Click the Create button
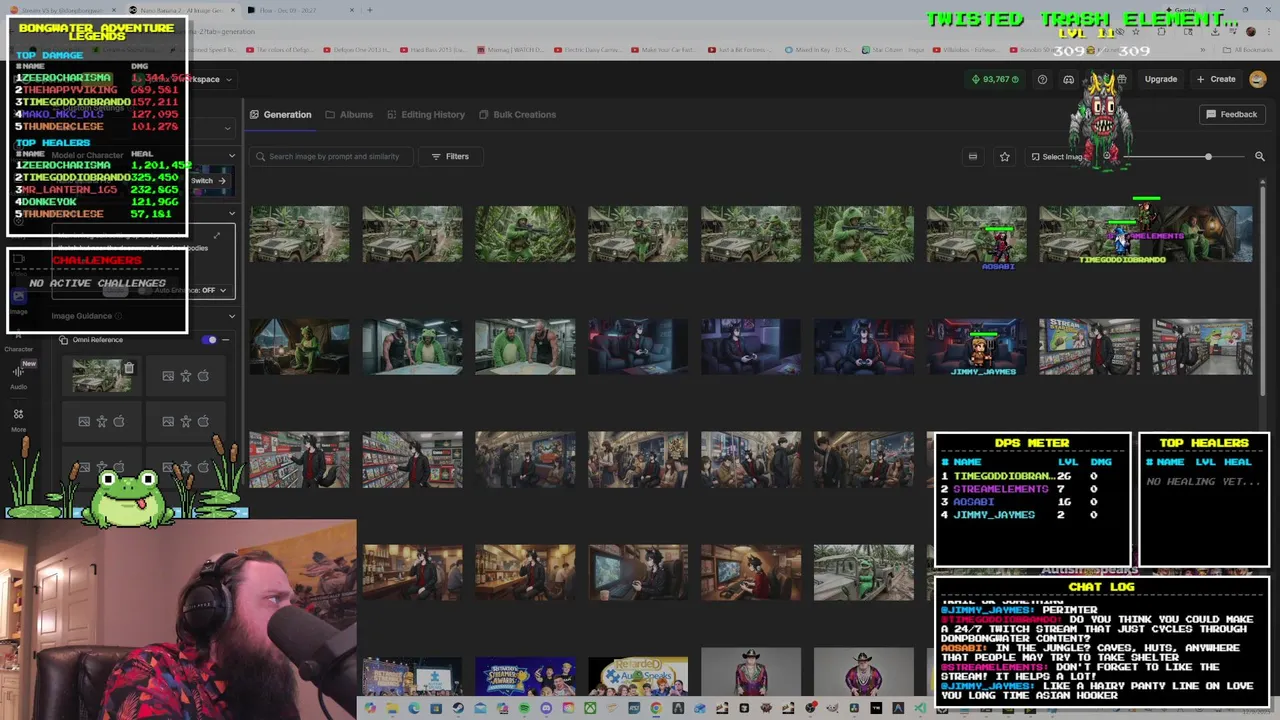This screenshot has width=1280, height=720. [x=1216, y=79]
